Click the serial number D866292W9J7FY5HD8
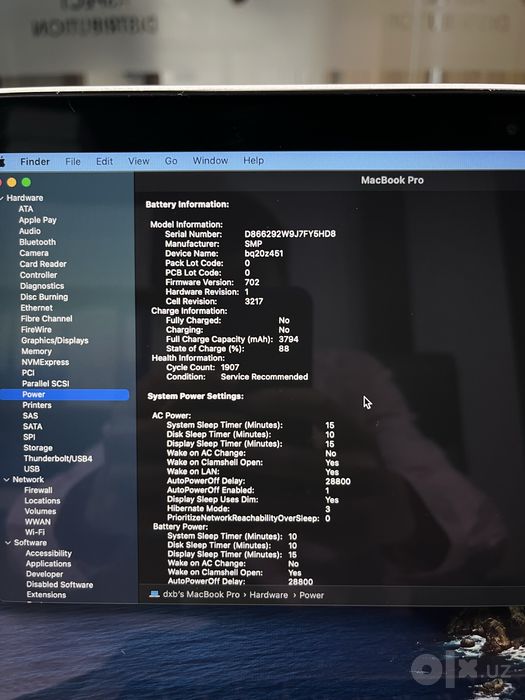 pos(290,234)
